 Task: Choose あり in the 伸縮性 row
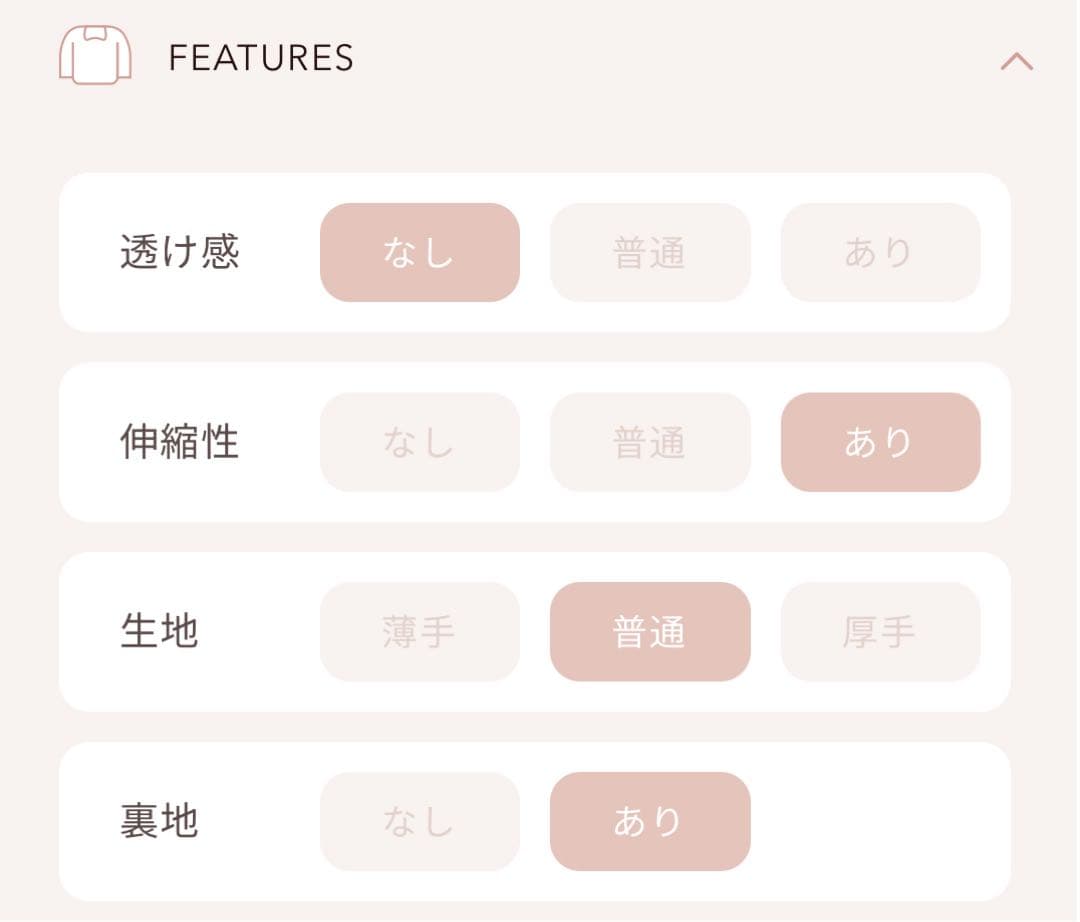(880, 442)
